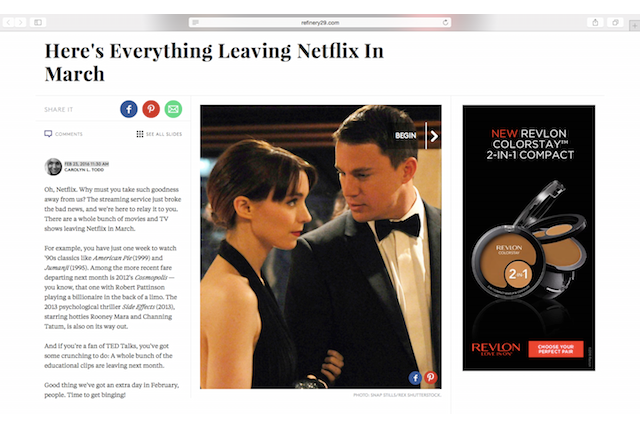Toggle Safari sidebar button
This screenshot has height=426, width=640.
pyautogui.click(x=38, y=22)
